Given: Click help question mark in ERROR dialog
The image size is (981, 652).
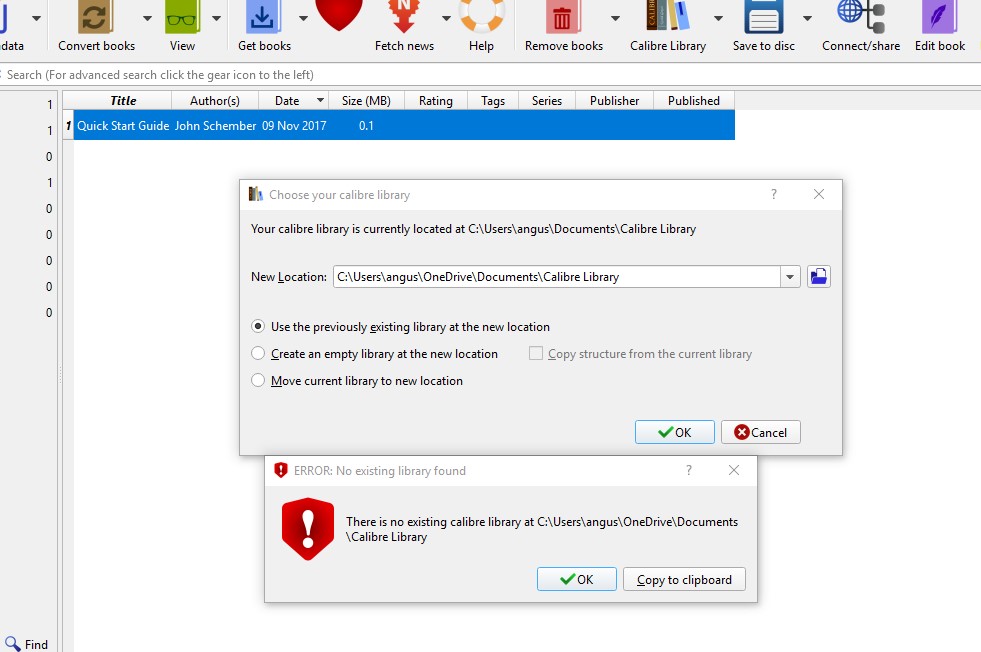Looking at the screenshot, I should coord(689,470).
